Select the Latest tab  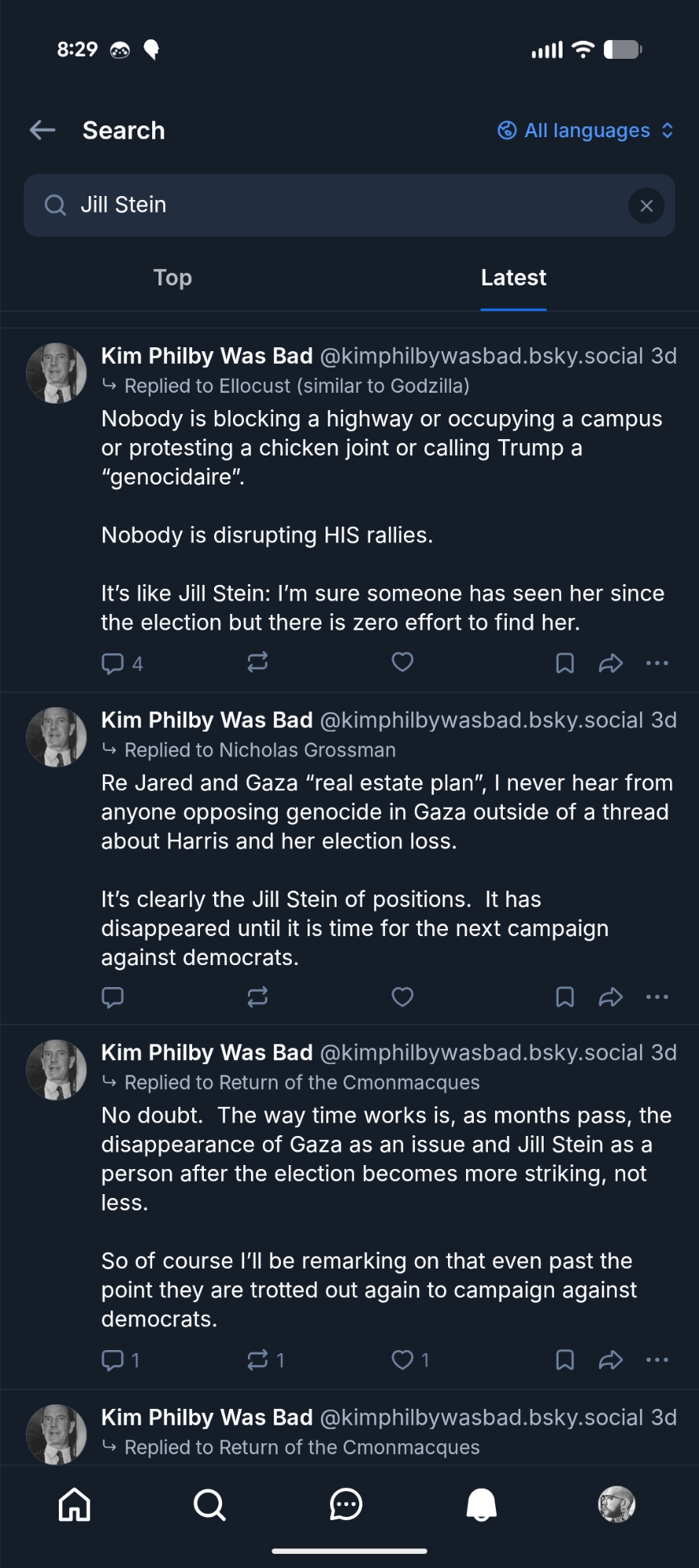(513, 278)
